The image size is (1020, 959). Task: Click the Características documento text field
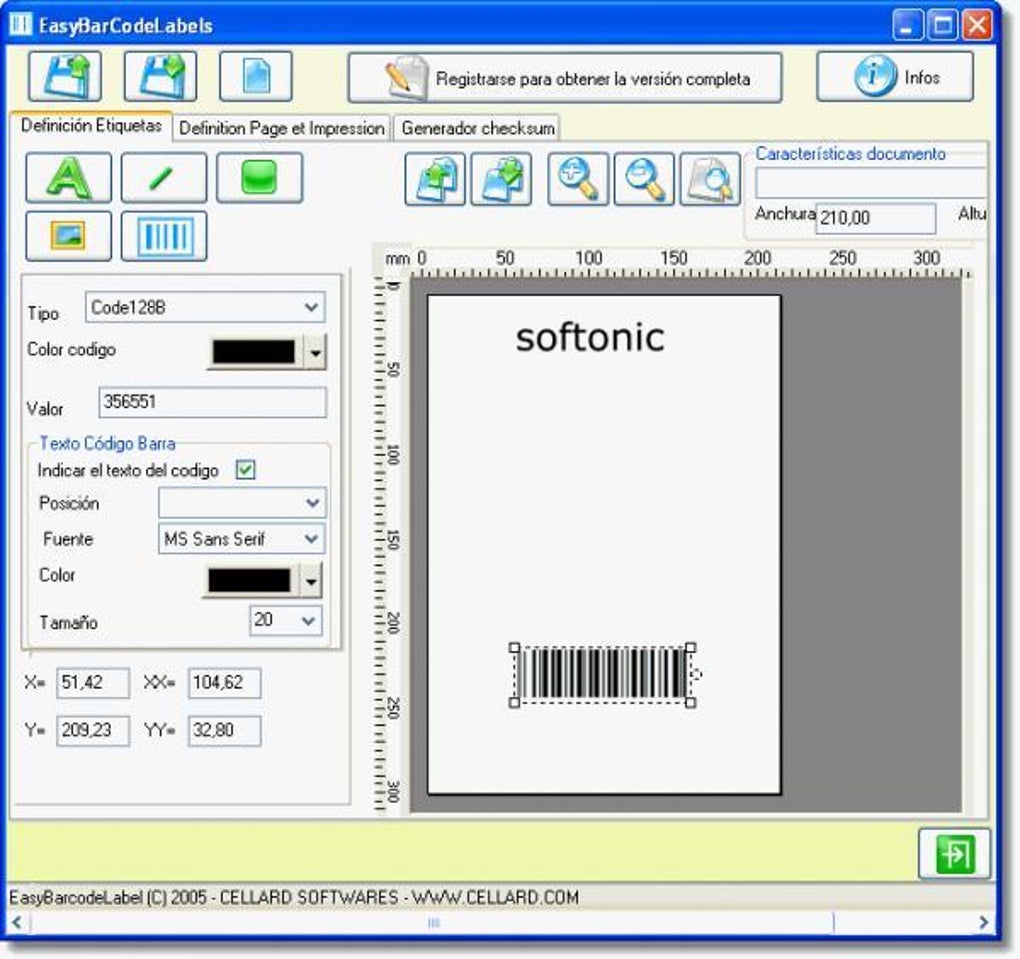tap(870, 183)
